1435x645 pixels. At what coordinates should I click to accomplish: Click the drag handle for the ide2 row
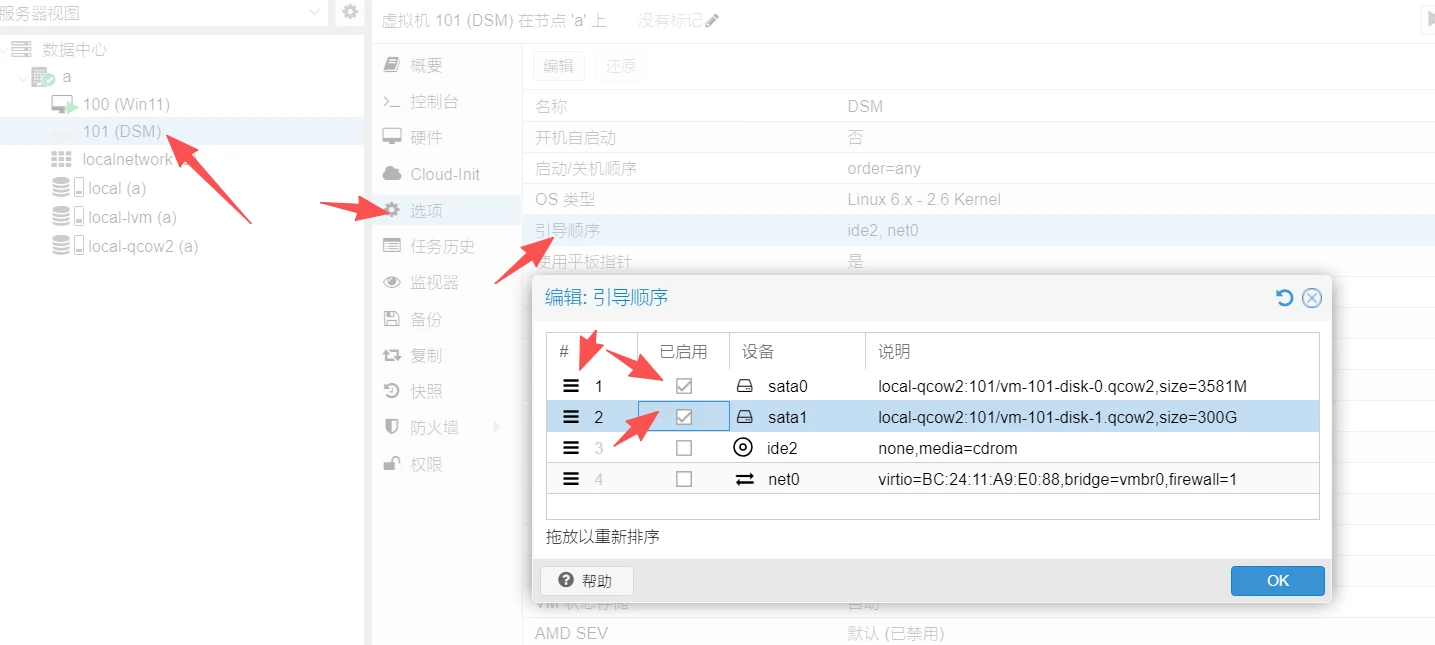click(571, 448)
